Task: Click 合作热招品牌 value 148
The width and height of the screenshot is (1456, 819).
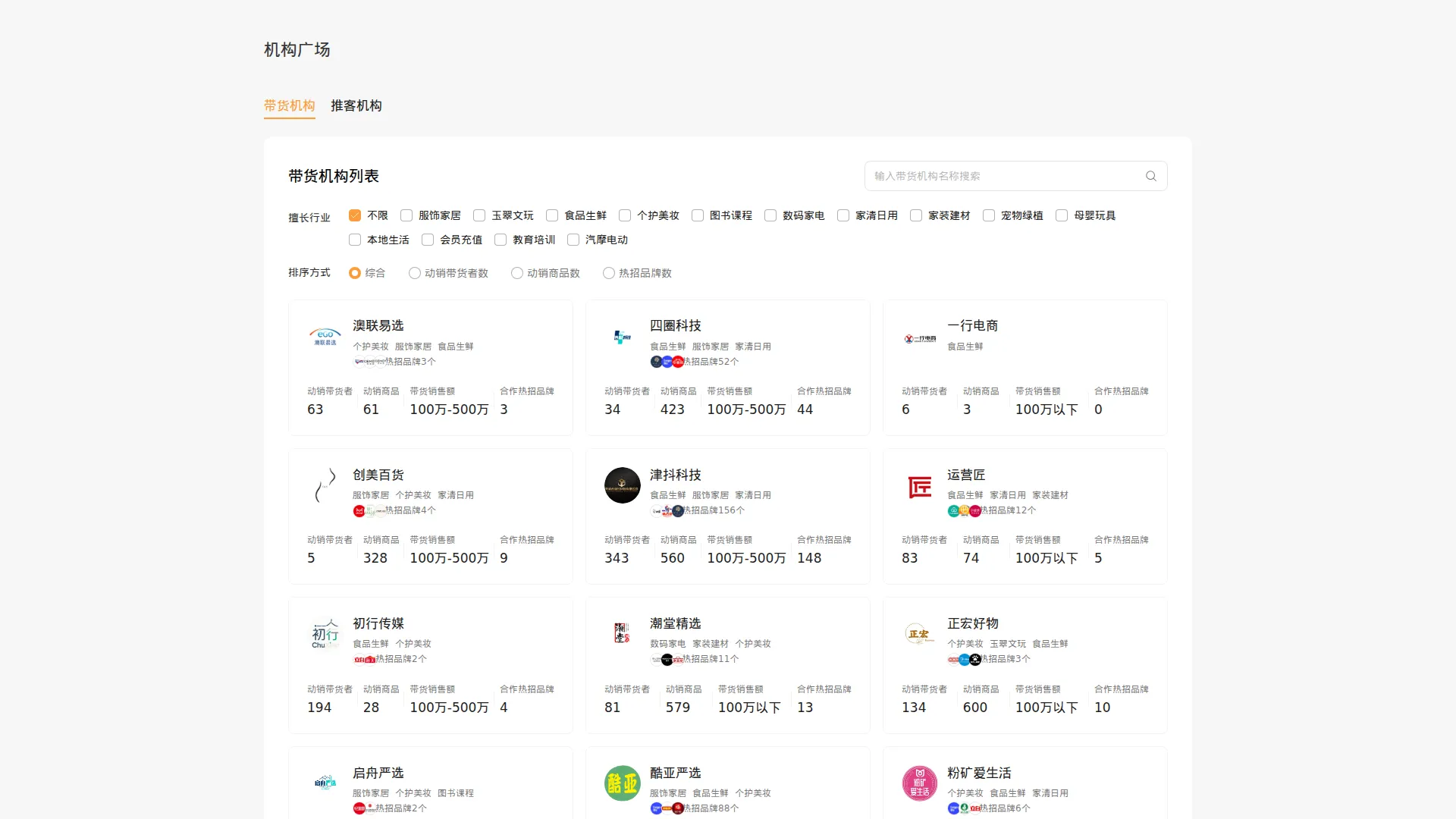Action: pos(809,558)
